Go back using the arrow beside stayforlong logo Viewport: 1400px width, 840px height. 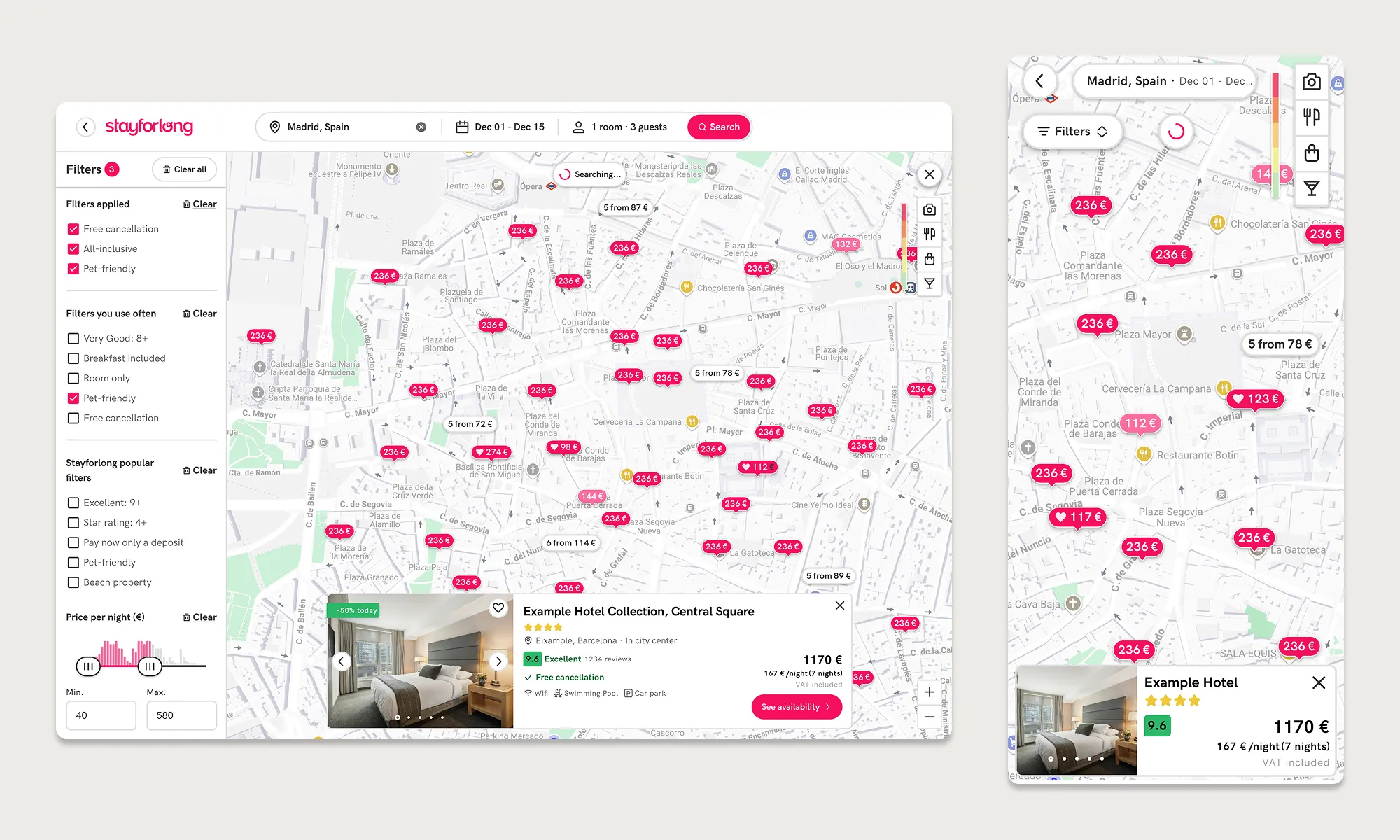pyautogui.click(x=85, y=127)
